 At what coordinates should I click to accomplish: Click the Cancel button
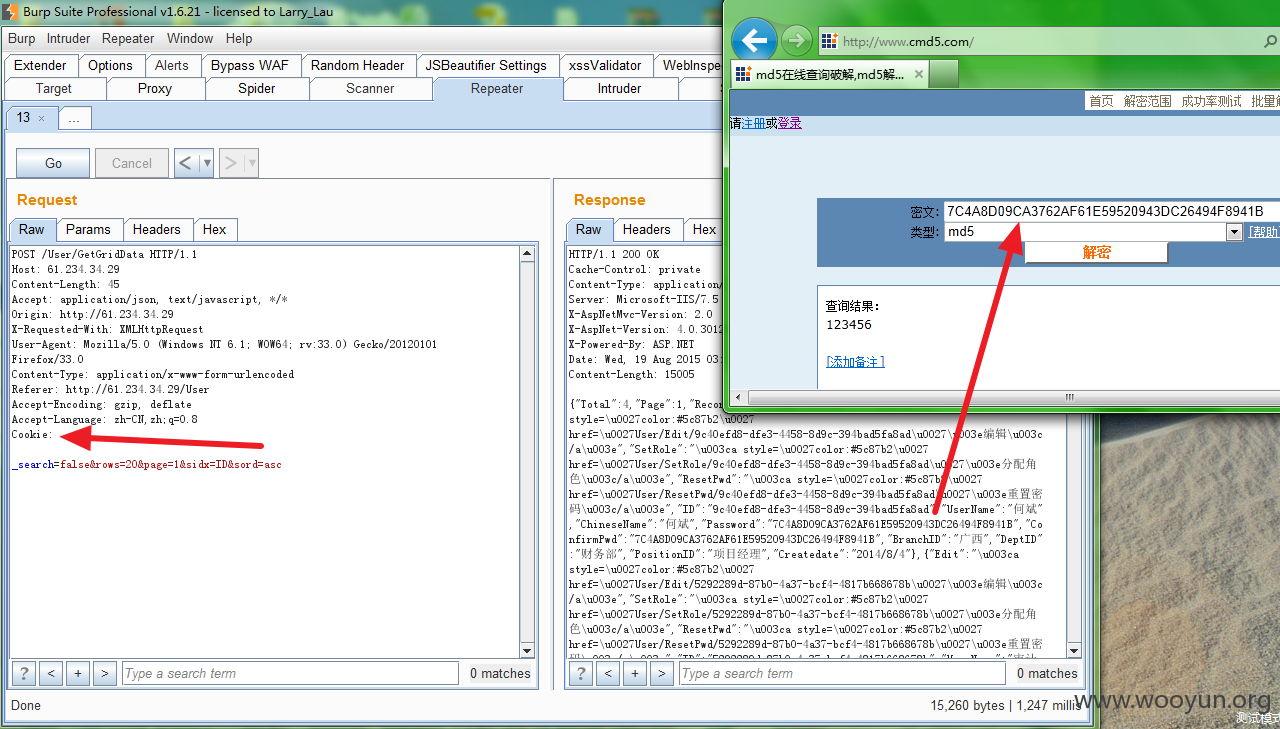[x=132, y=163]
